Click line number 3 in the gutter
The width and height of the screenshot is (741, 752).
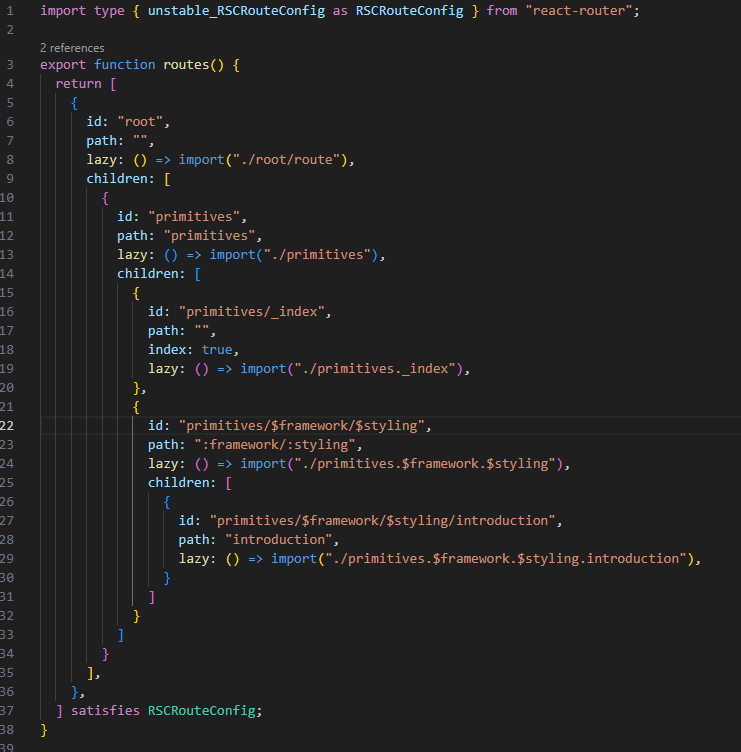click(10, 65)
